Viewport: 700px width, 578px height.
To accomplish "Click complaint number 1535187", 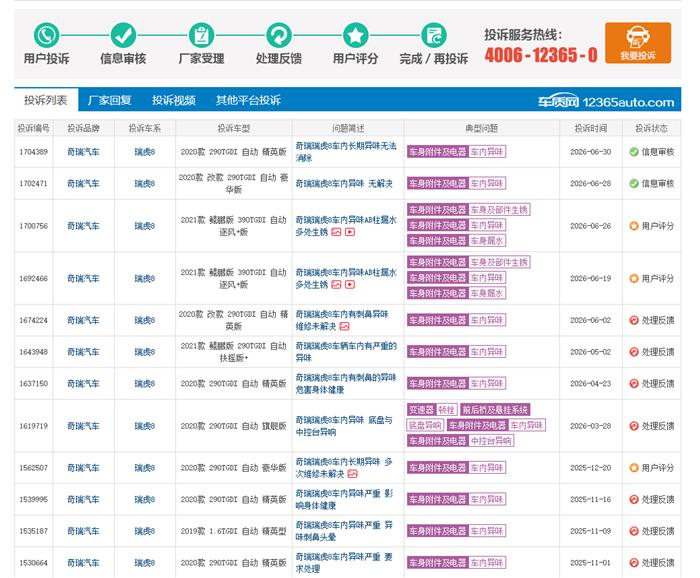I will pos(33,531).
